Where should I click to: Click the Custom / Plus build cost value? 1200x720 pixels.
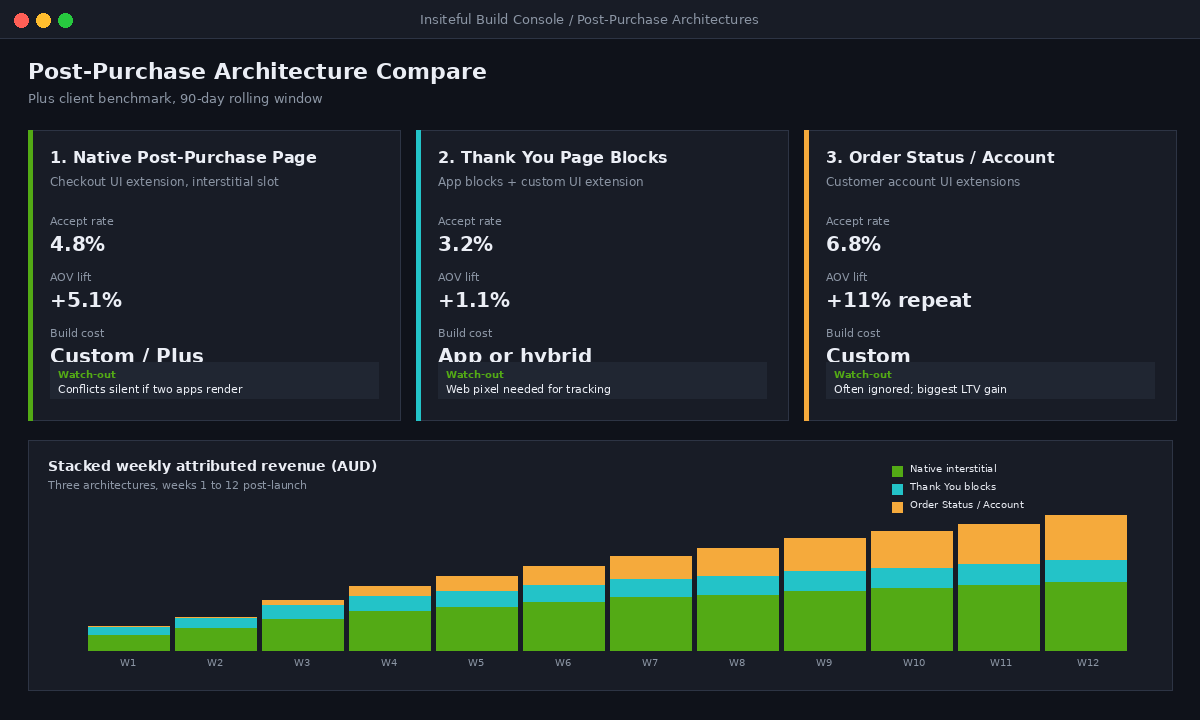(127, 355)
